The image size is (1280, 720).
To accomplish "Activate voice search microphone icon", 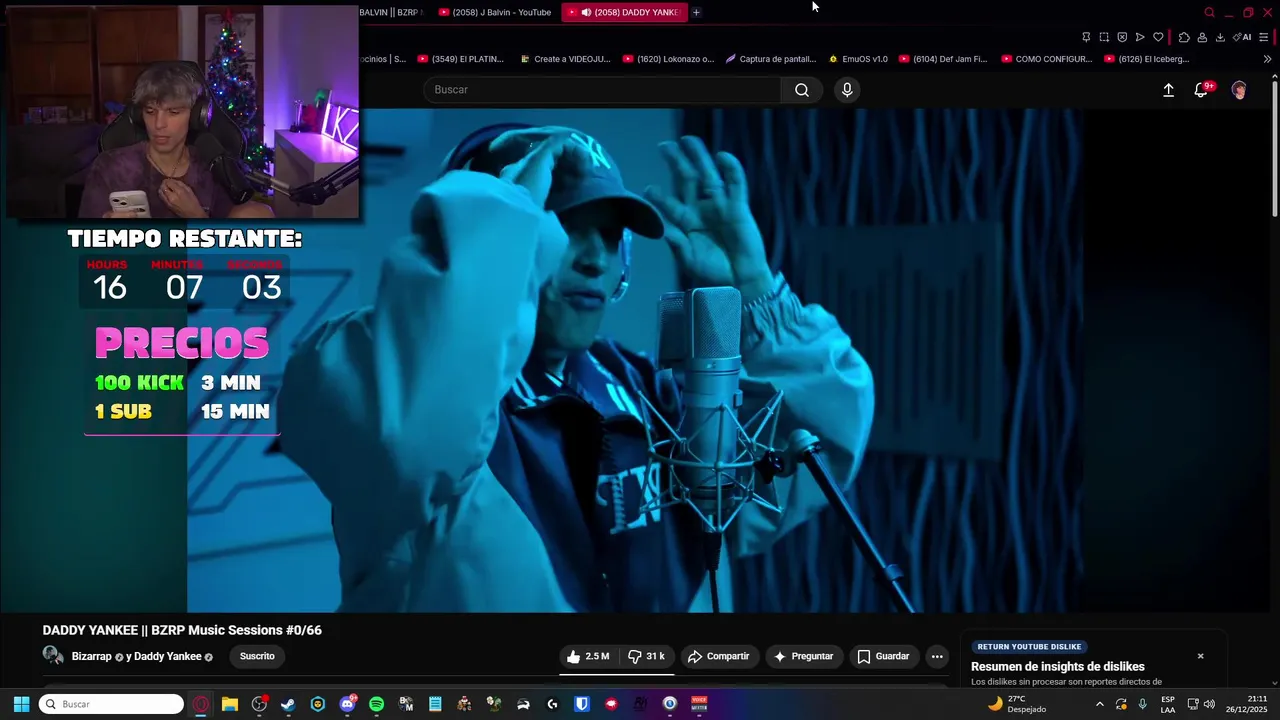I will 847,90.
